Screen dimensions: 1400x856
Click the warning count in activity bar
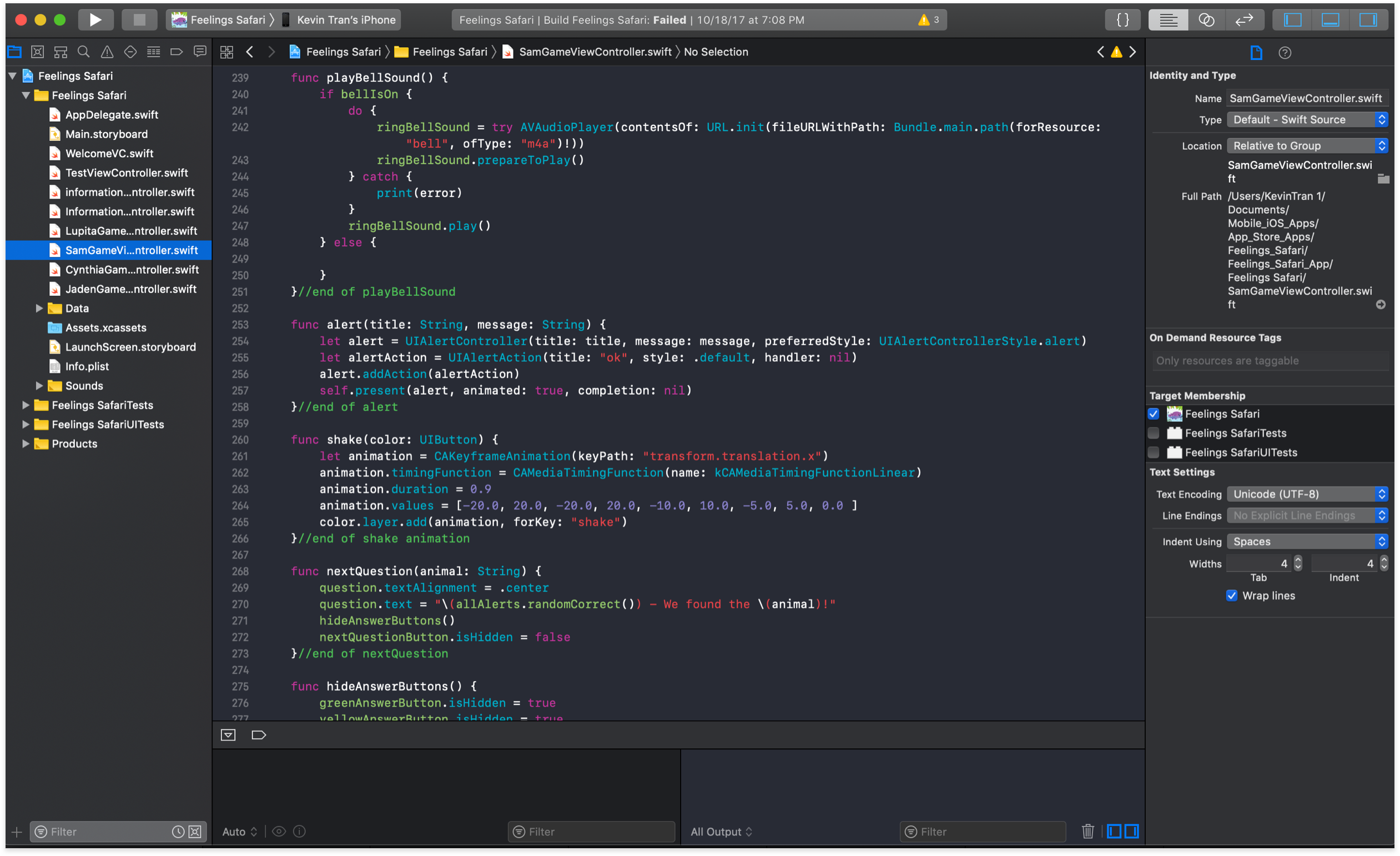(929, 20)
